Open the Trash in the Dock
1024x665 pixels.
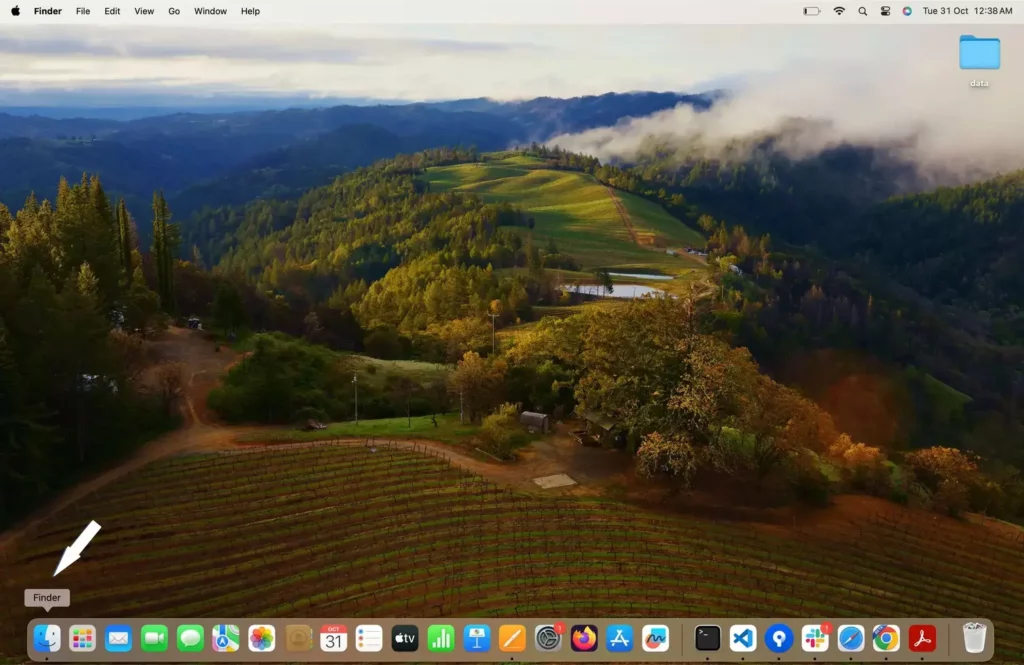tap(974, 638)
